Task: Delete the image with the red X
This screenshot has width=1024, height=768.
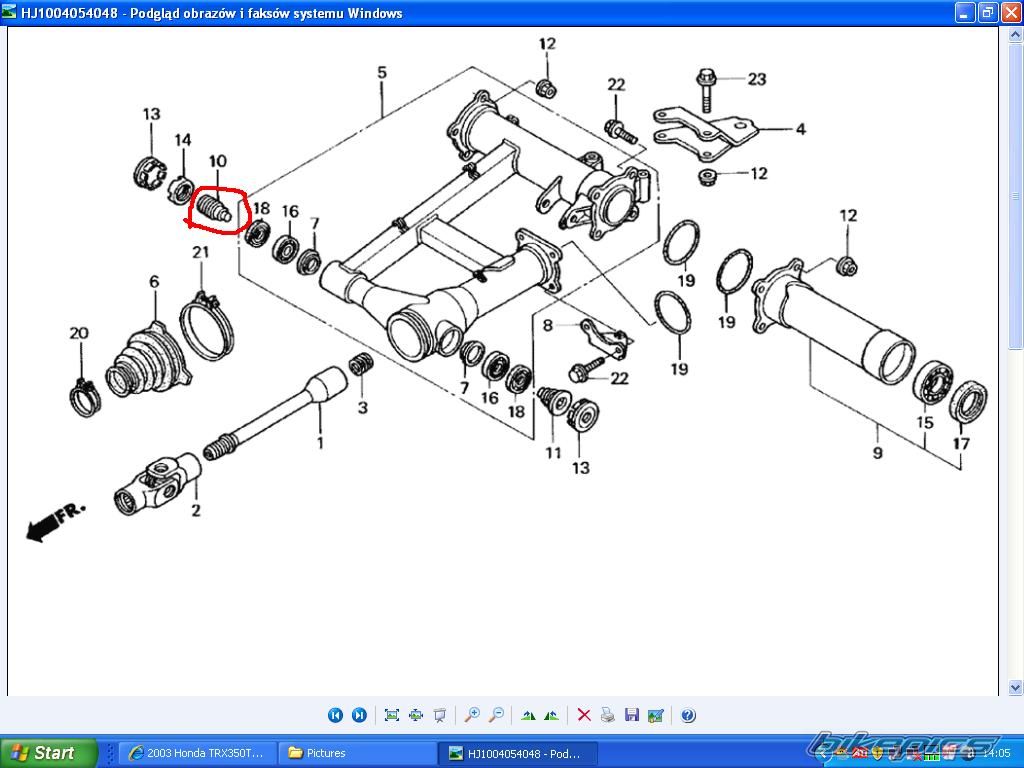Action: pos(584,715)
